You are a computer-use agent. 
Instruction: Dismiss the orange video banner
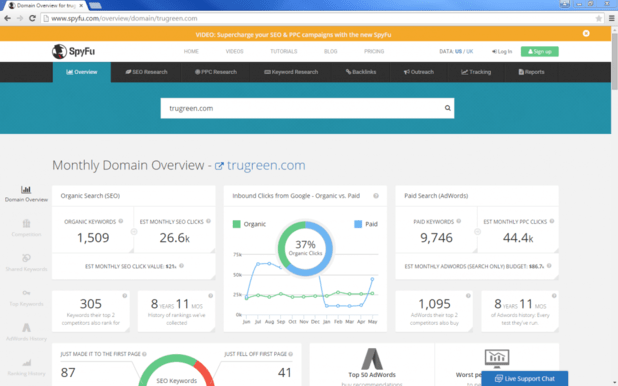point(586,34)
